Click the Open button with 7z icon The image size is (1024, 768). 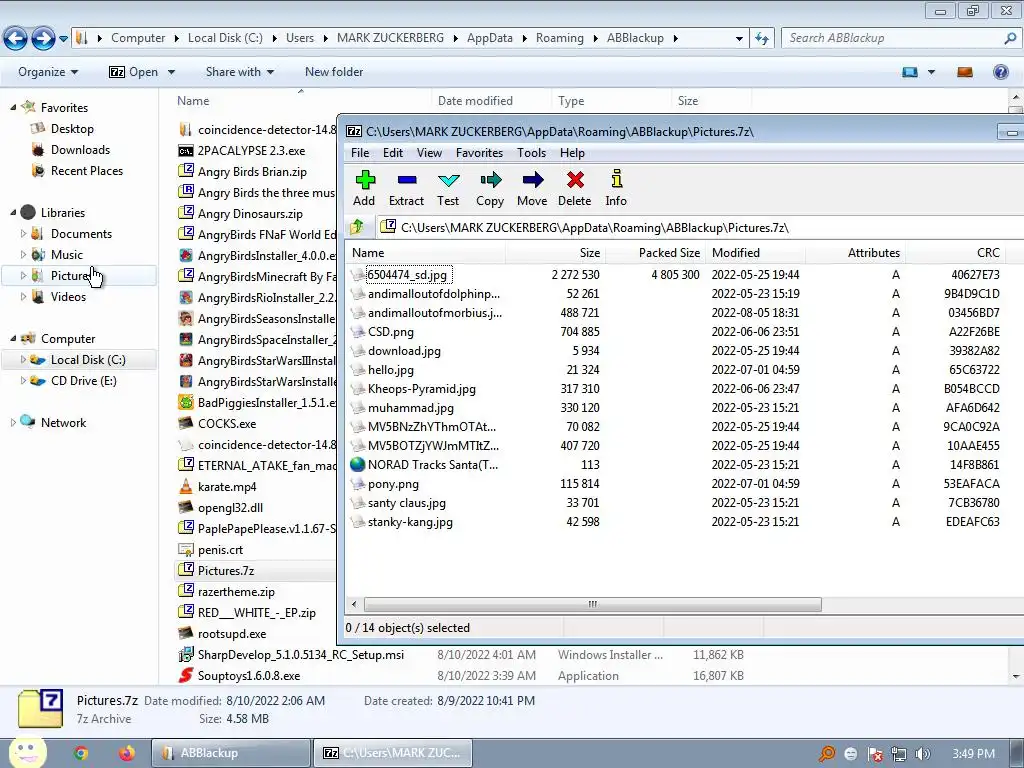coord(133,72)
